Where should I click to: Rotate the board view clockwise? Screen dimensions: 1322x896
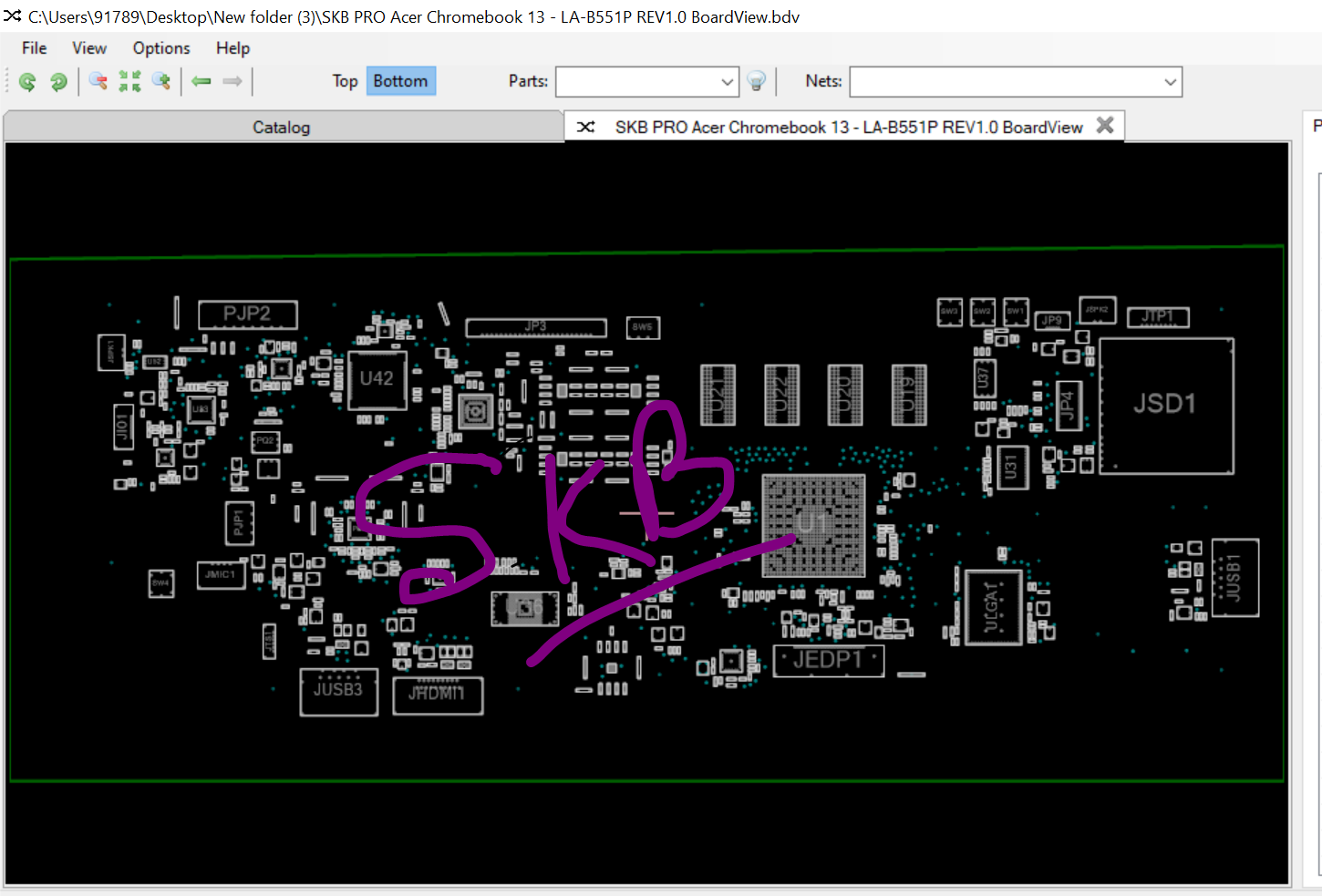pos(58,82)
